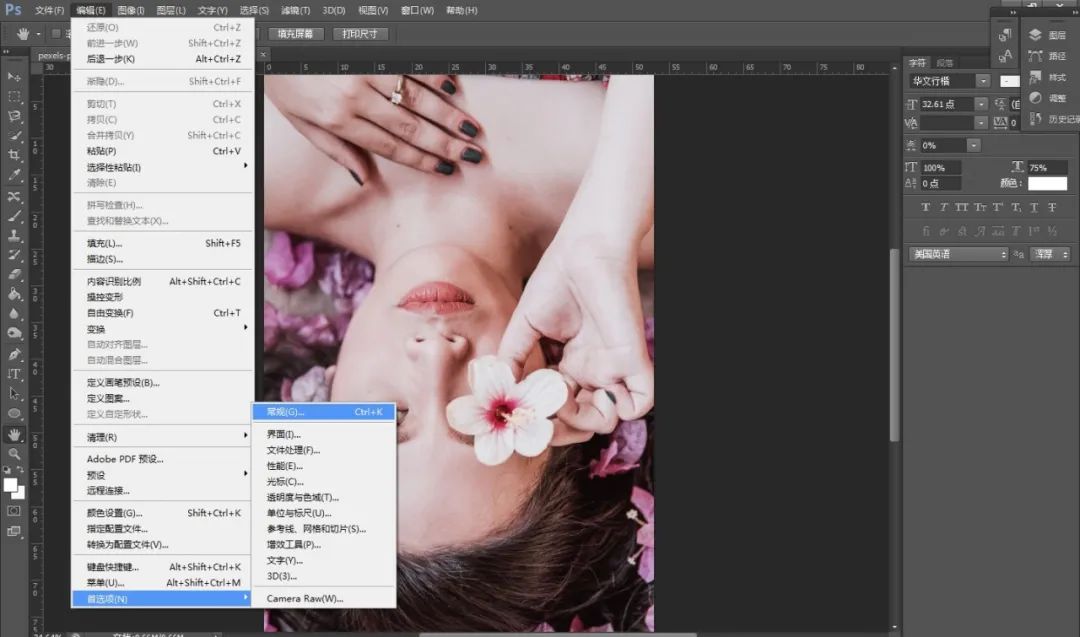1080x637 pixels.
Task: Switch to the 段落 tab
Action: point(944,63)
